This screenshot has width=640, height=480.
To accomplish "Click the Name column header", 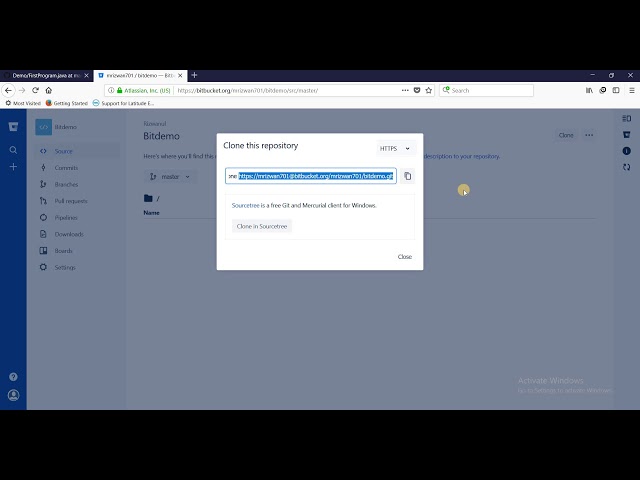I will (151, 213).
